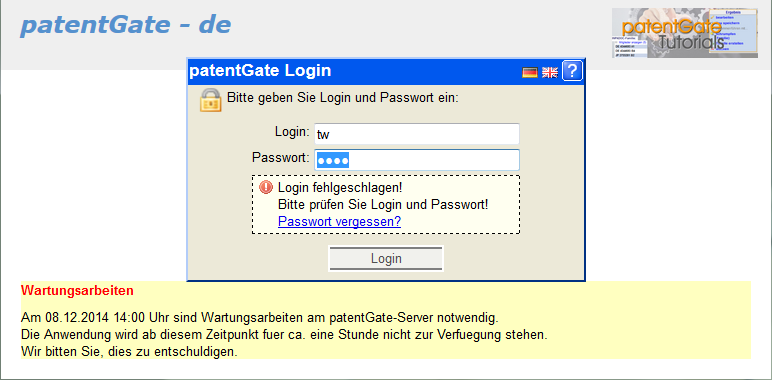Submit credentials with the Login button

[x=386, y=258]
